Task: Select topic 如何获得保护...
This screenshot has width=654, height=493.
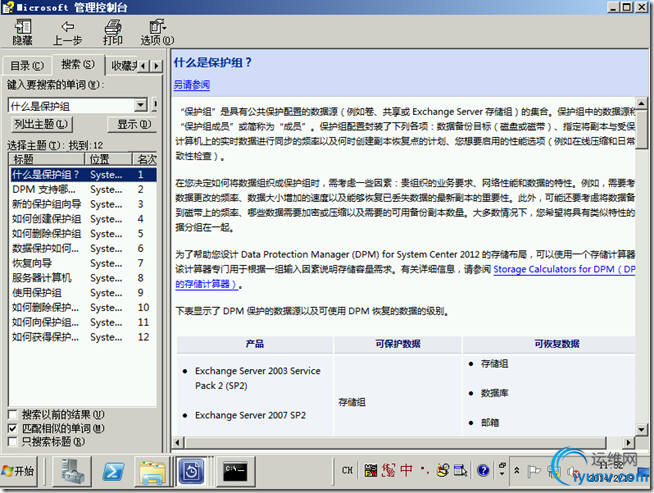Action: 83,337
